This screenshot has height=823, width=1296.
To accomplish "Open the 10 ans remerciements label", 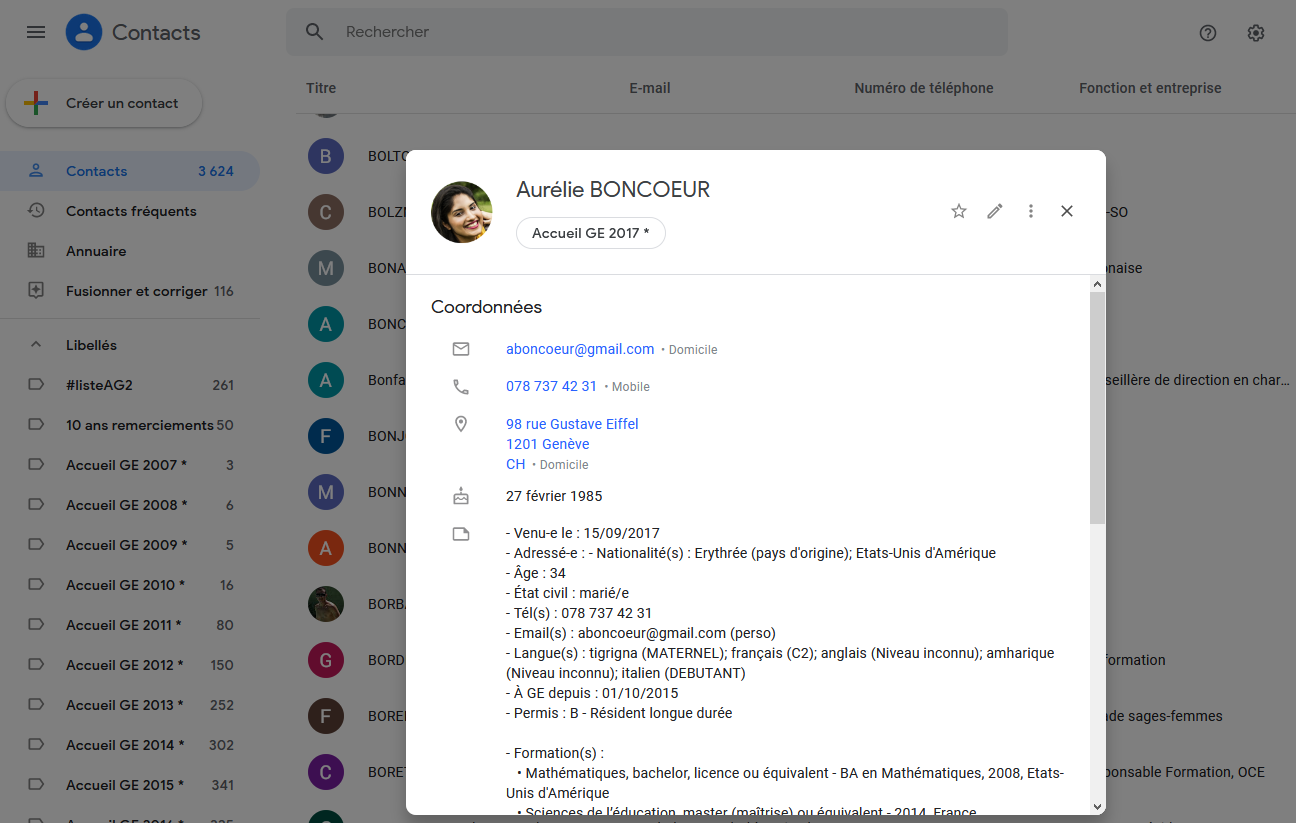I will point(130,425).
